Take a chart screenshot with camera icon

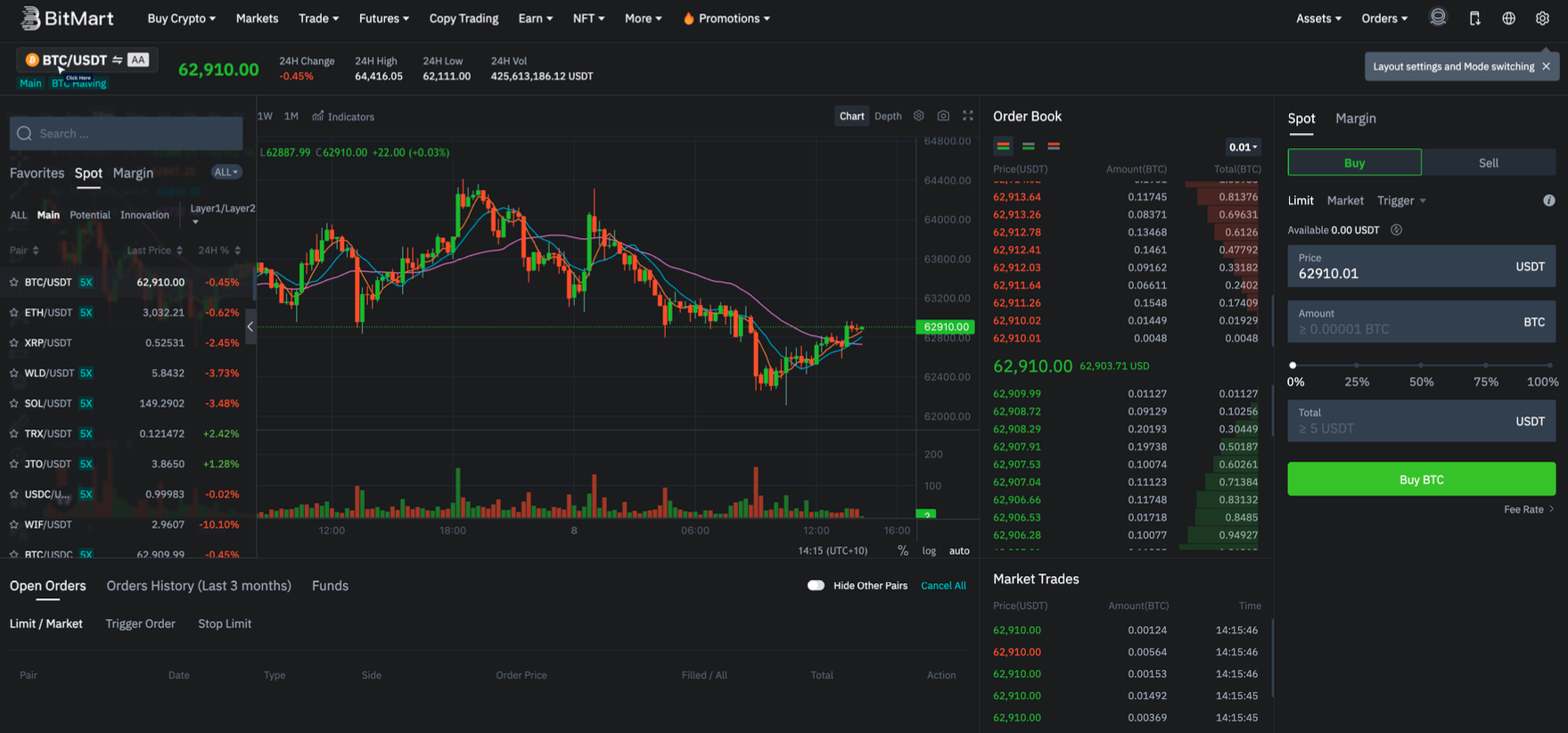(x=943, y=116)
